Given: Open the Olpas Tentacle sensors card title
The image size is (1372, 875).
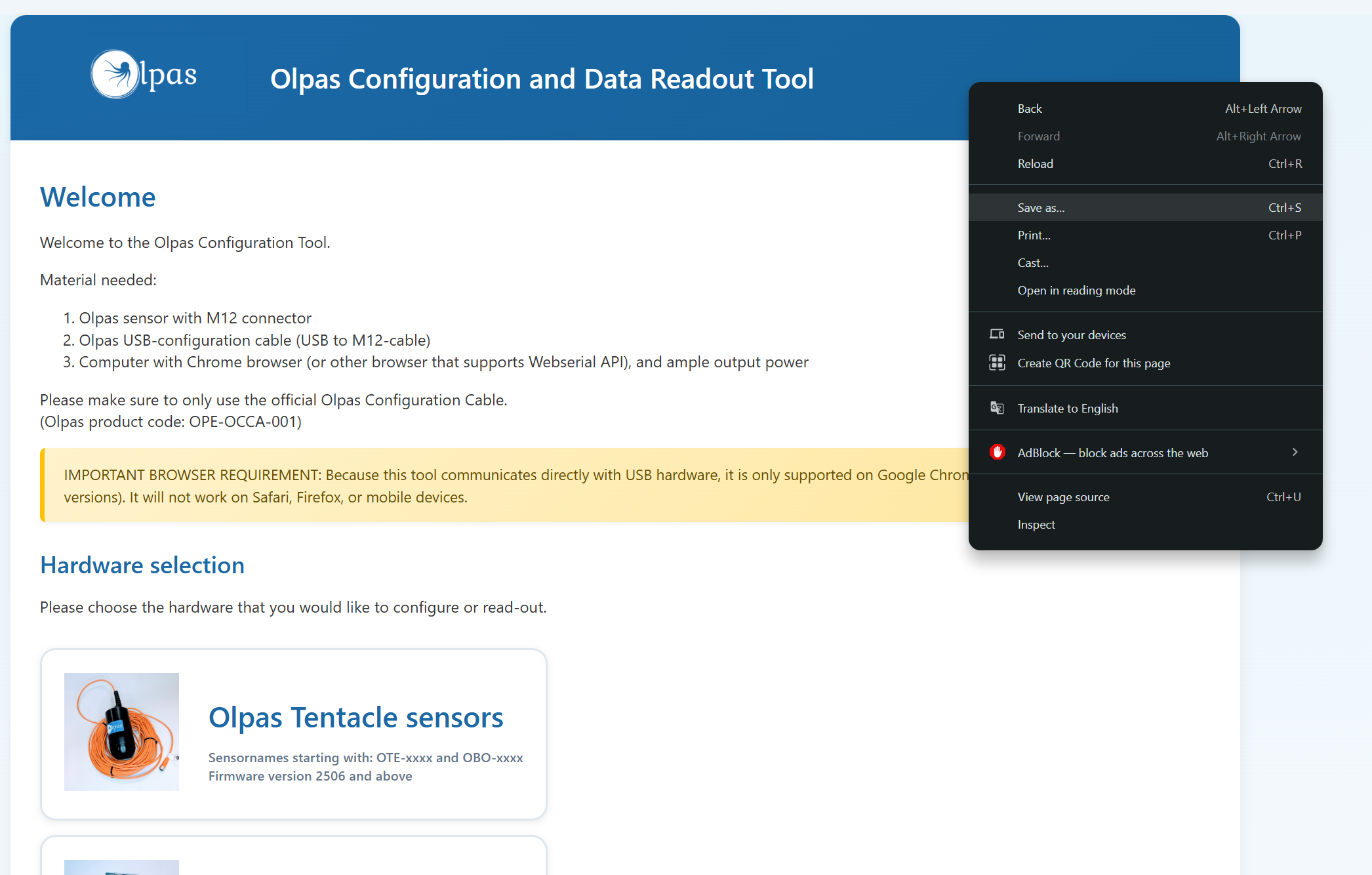Looking at the screenshot, I should (355, 718).
